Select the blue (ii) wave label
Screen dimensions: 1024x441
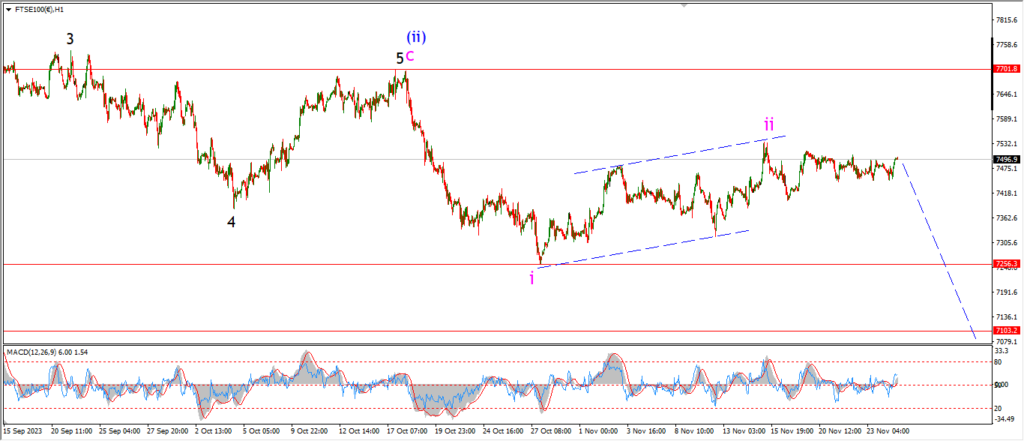416,38
